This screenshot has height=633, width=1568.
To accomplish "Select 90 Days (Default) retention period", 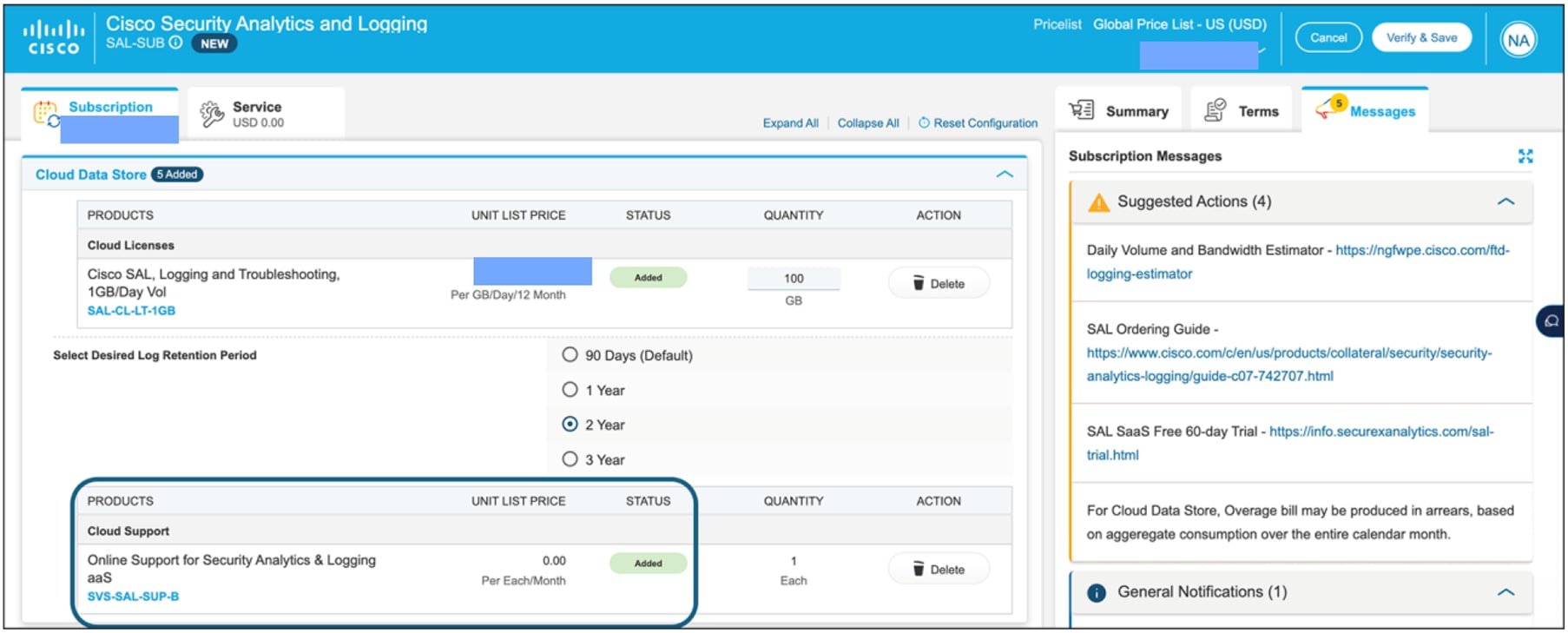I will 570,355.
